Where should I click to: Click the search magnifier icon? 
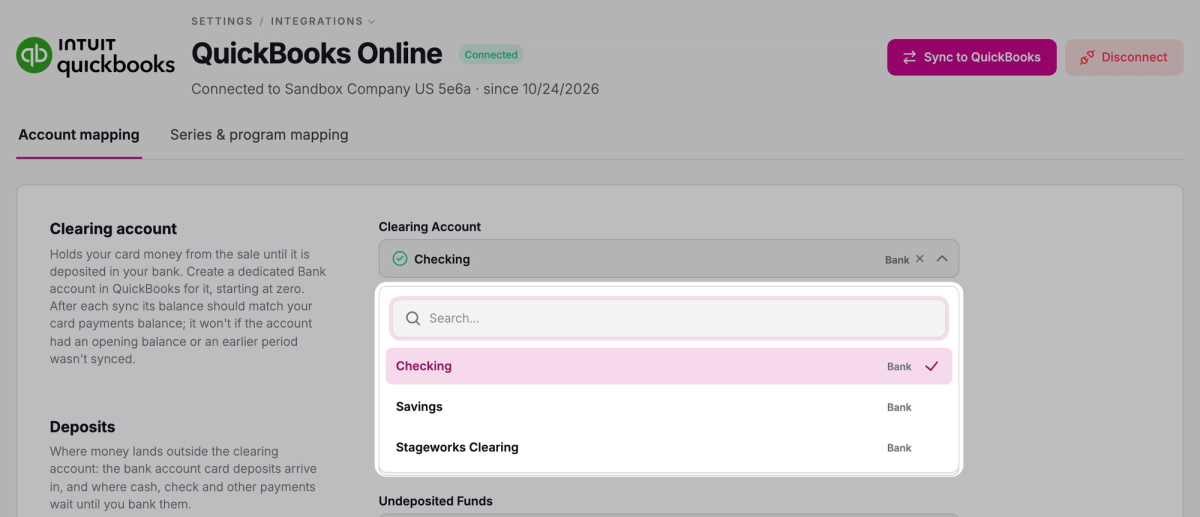point(413,318)
